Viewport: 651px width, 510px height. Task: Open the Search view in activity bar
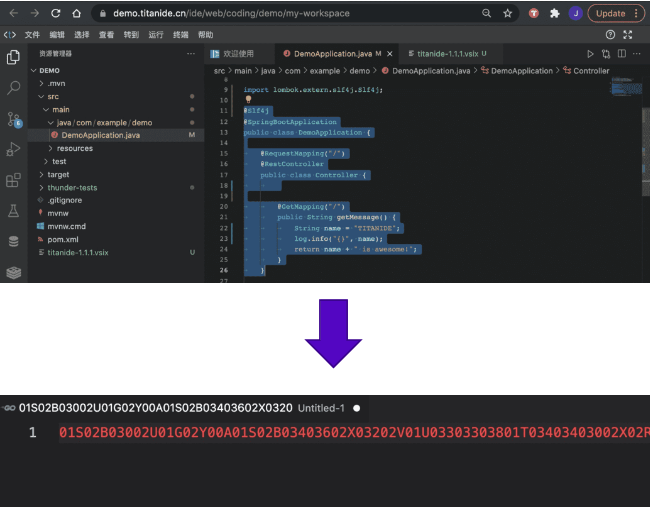(13, 88)
